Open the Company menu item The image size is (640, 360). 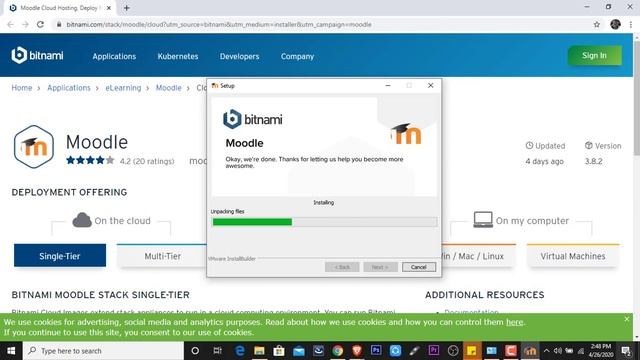[x=297, y=56]
